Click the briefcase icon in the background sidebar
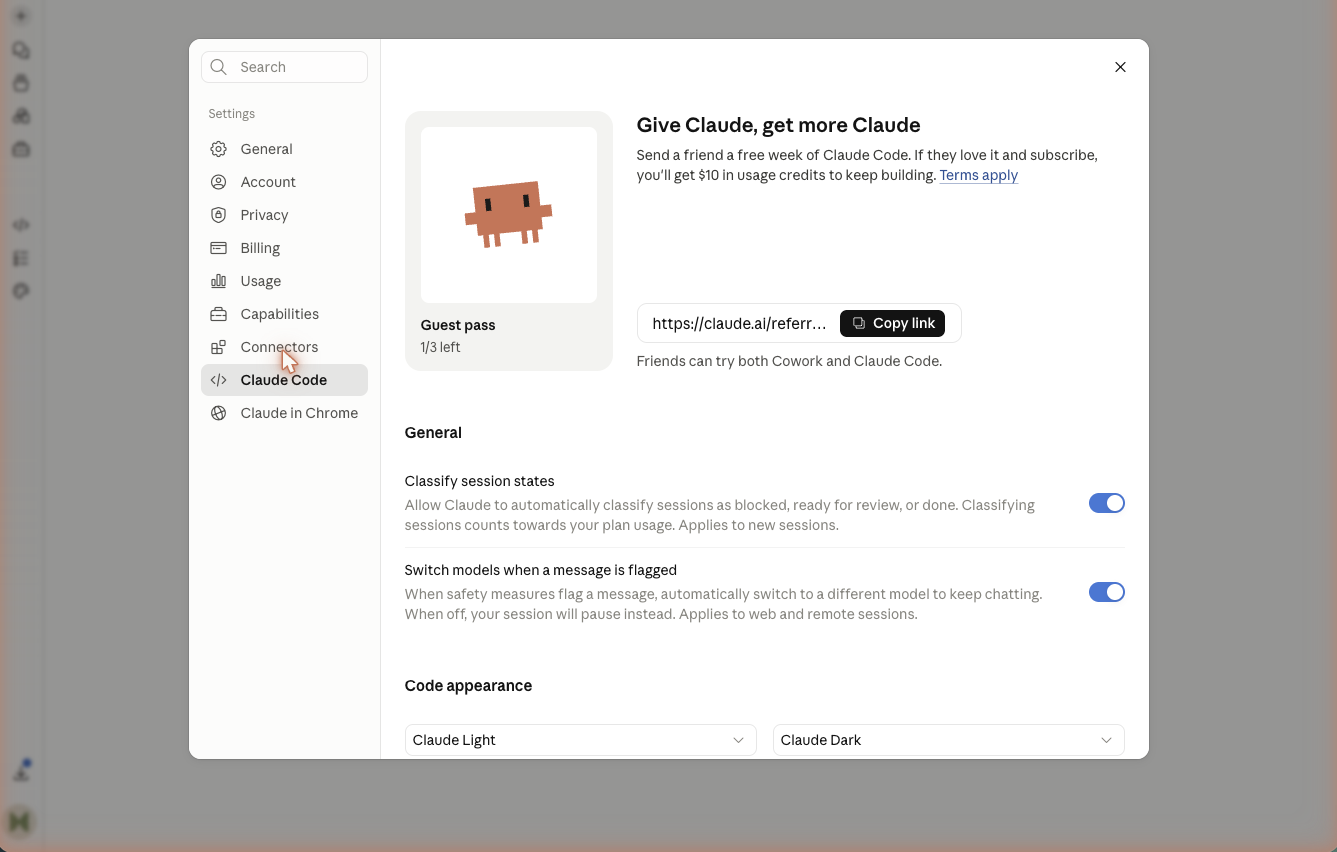1337x852 pixels. click(21, 149)
